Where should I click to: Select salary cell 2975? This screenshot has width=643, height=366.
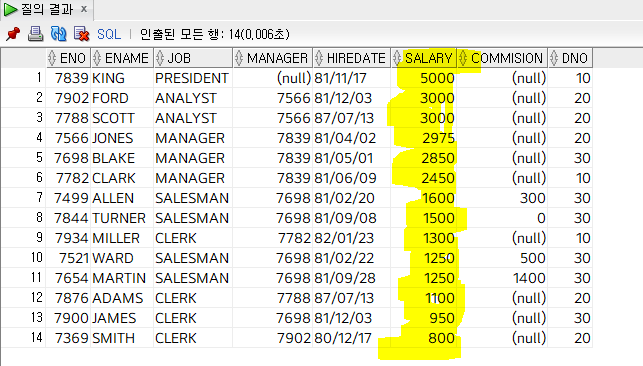[424, 138]
